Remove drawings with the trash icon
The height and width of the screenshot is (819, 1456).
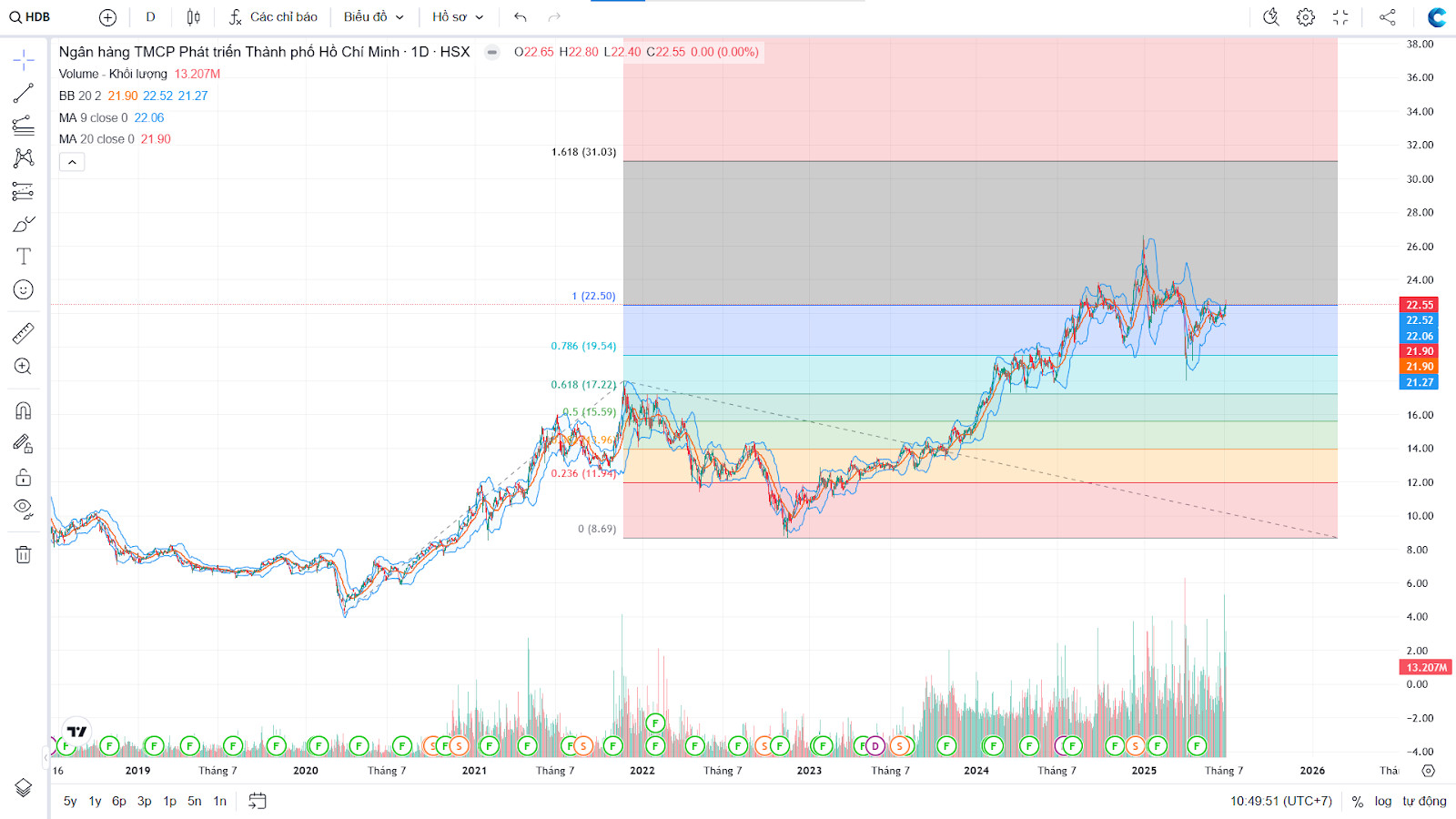24,554
